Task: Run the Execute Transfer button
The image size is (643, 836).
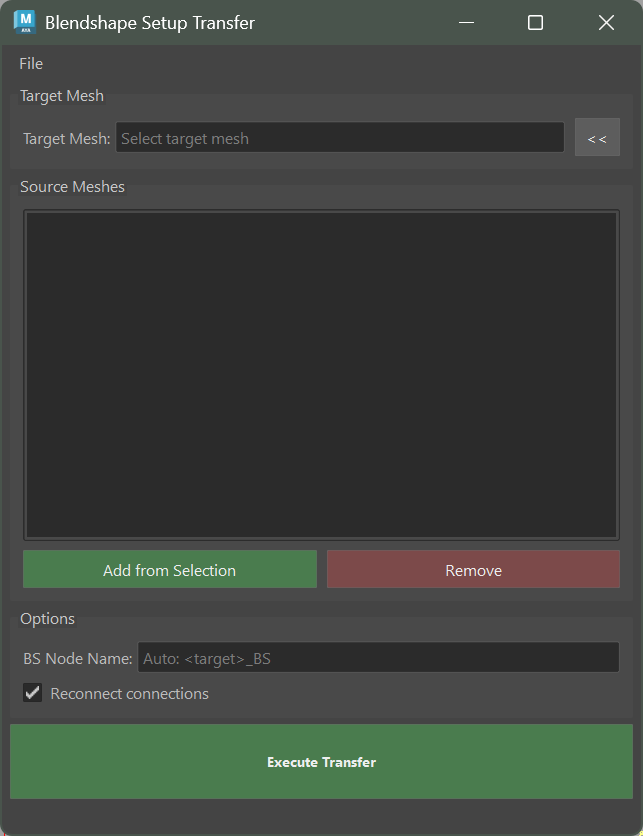Action: pyautogui.click(x=321, y=762)
